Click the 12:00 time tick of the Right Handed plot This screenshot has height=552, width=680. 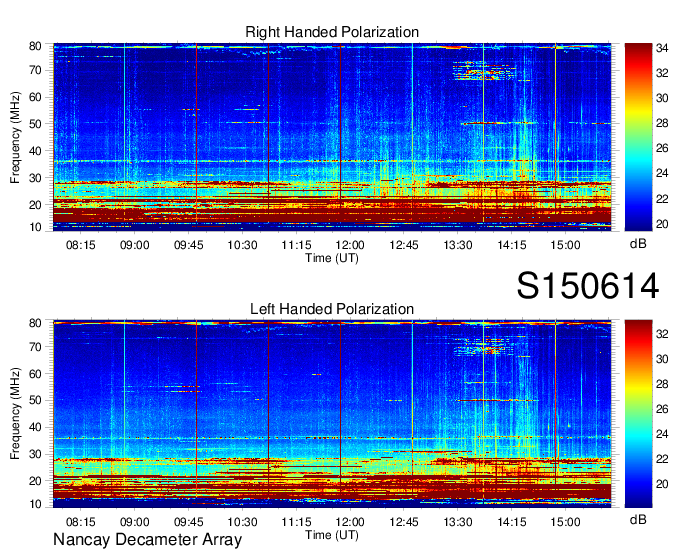(350, 245)
